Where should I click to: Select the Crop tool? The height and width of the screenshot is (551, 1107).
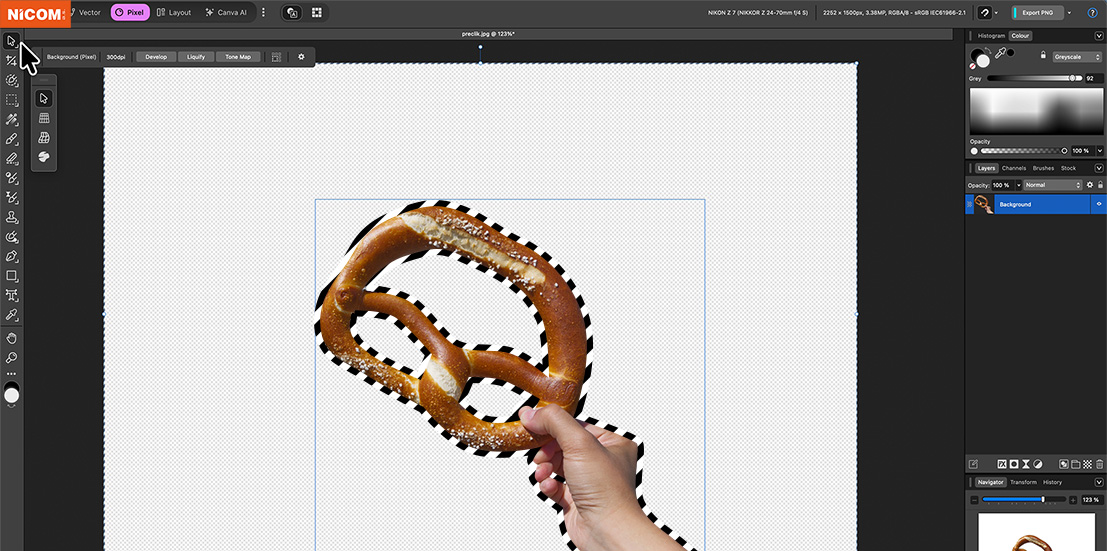[11, 61]
